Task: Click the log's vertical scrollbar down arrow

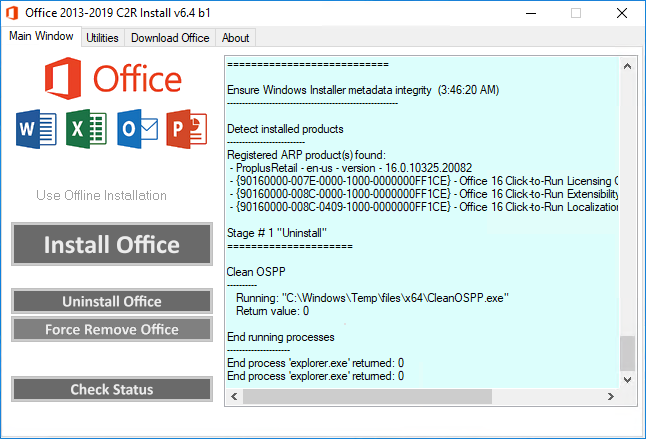Action: pos(626,380)
